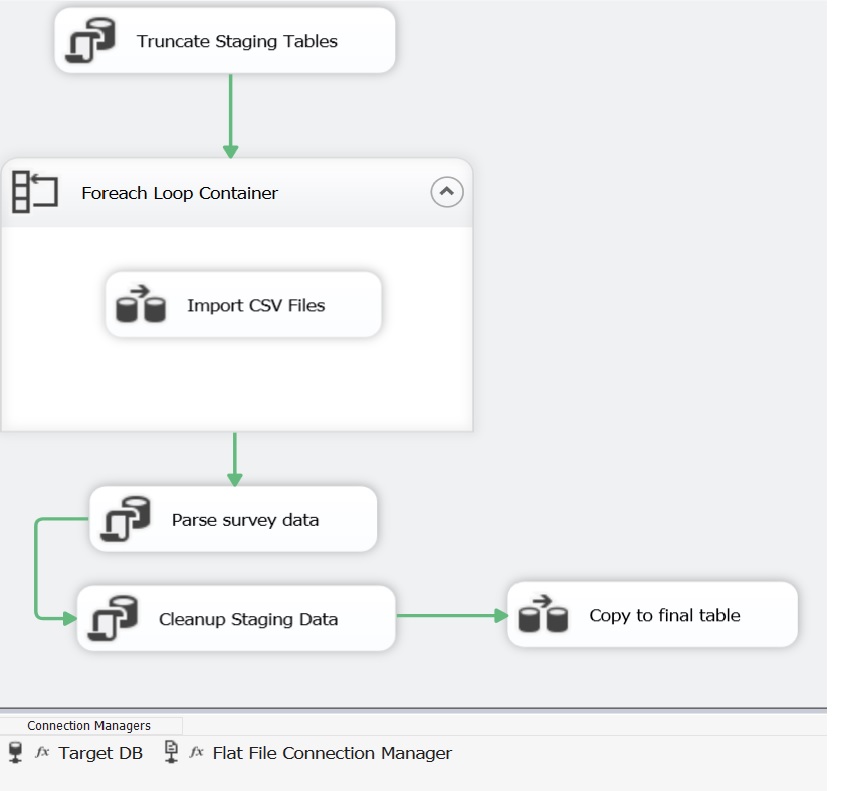Select the Flat File Connection Manager label
The height and width of the screenshot is (791, 854).
332,753
